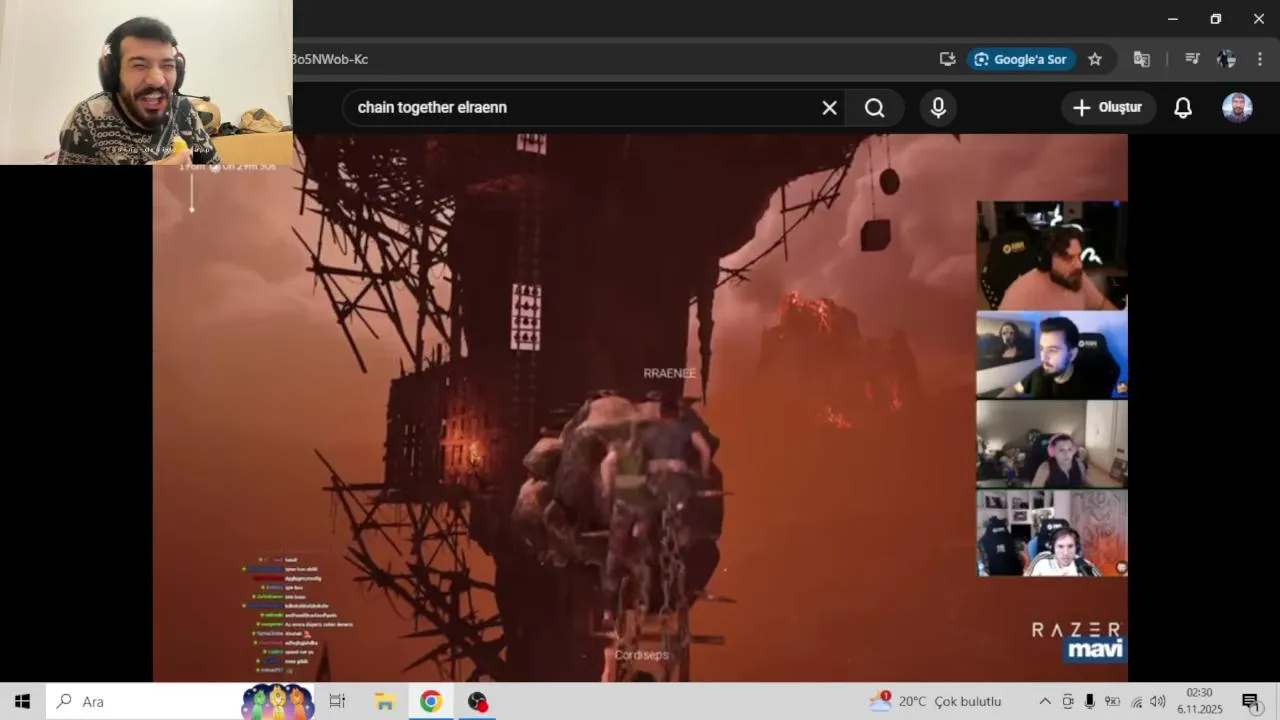Click the install app icon in address bar

[x=947, y=59]
